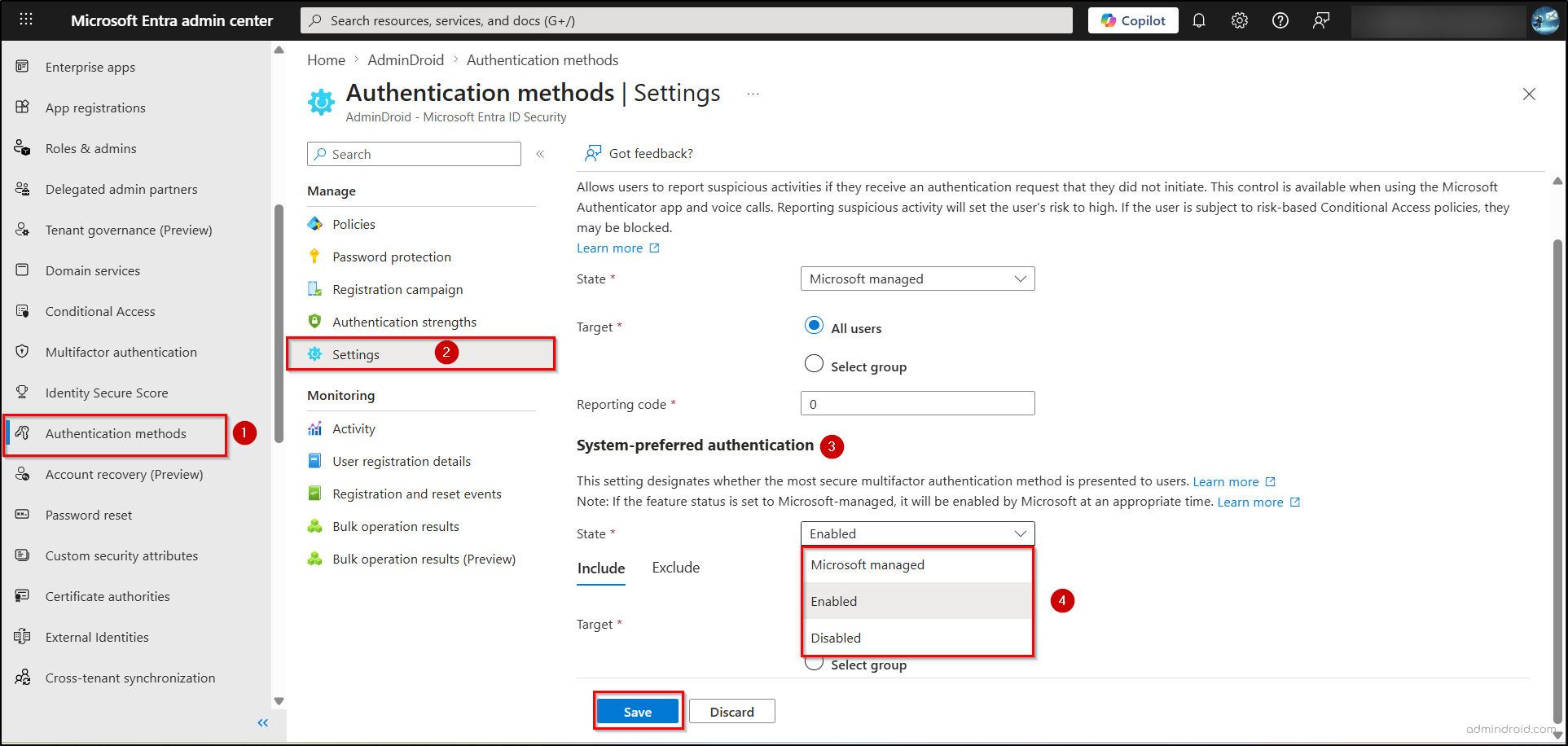The image size is (1568, 746).
Task: Click the notifications bell icon
Action: (1198, 20)
